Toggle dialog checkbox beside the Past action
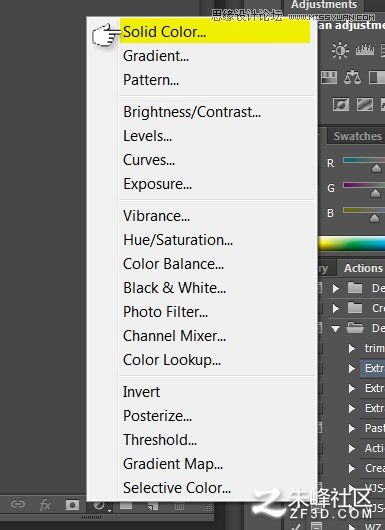Image resolution: width=385 pixels, height=530 pixels. 319,428
